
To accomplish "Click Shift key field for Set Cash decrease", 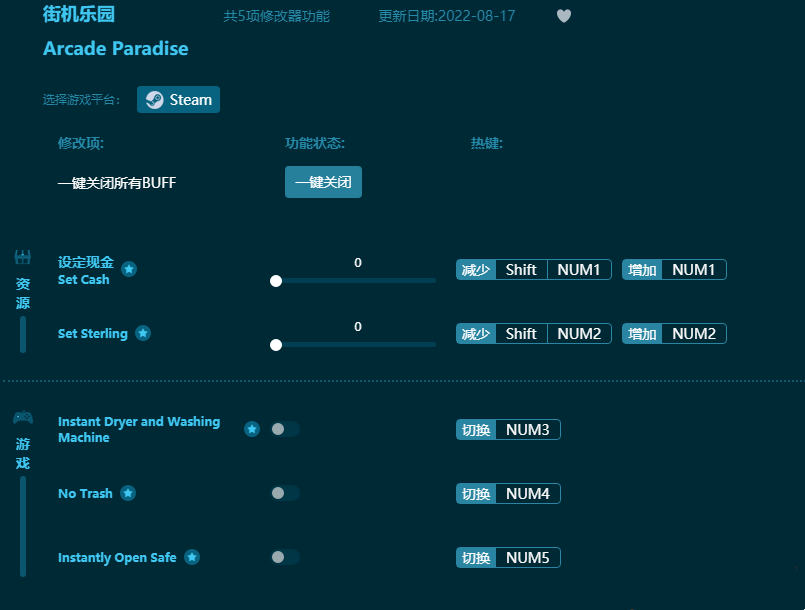I will click(521, 270).
